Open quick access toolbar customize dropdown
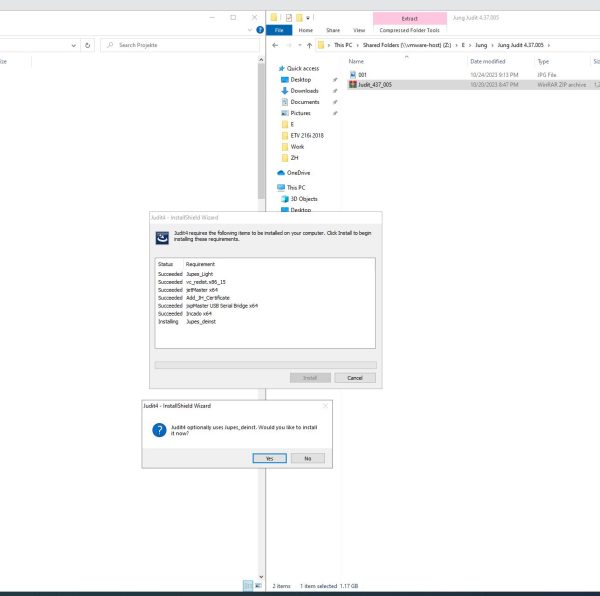 tap(308, 18)
